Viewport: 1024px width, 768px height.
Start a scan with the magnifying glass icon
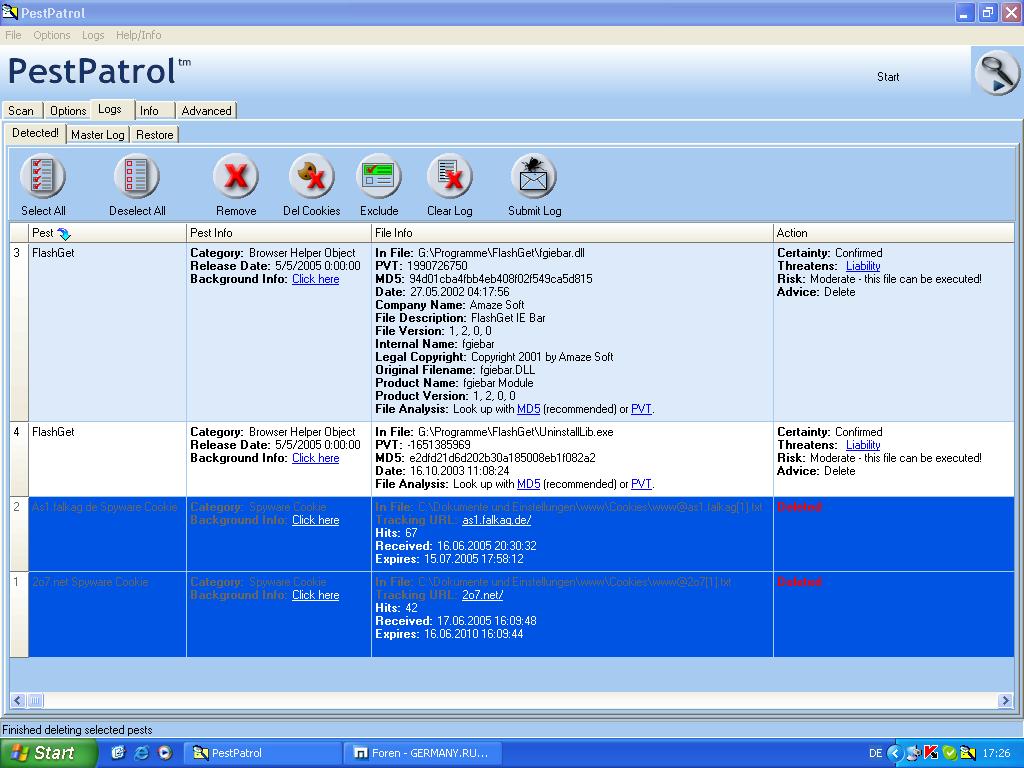tap(997, 73)
